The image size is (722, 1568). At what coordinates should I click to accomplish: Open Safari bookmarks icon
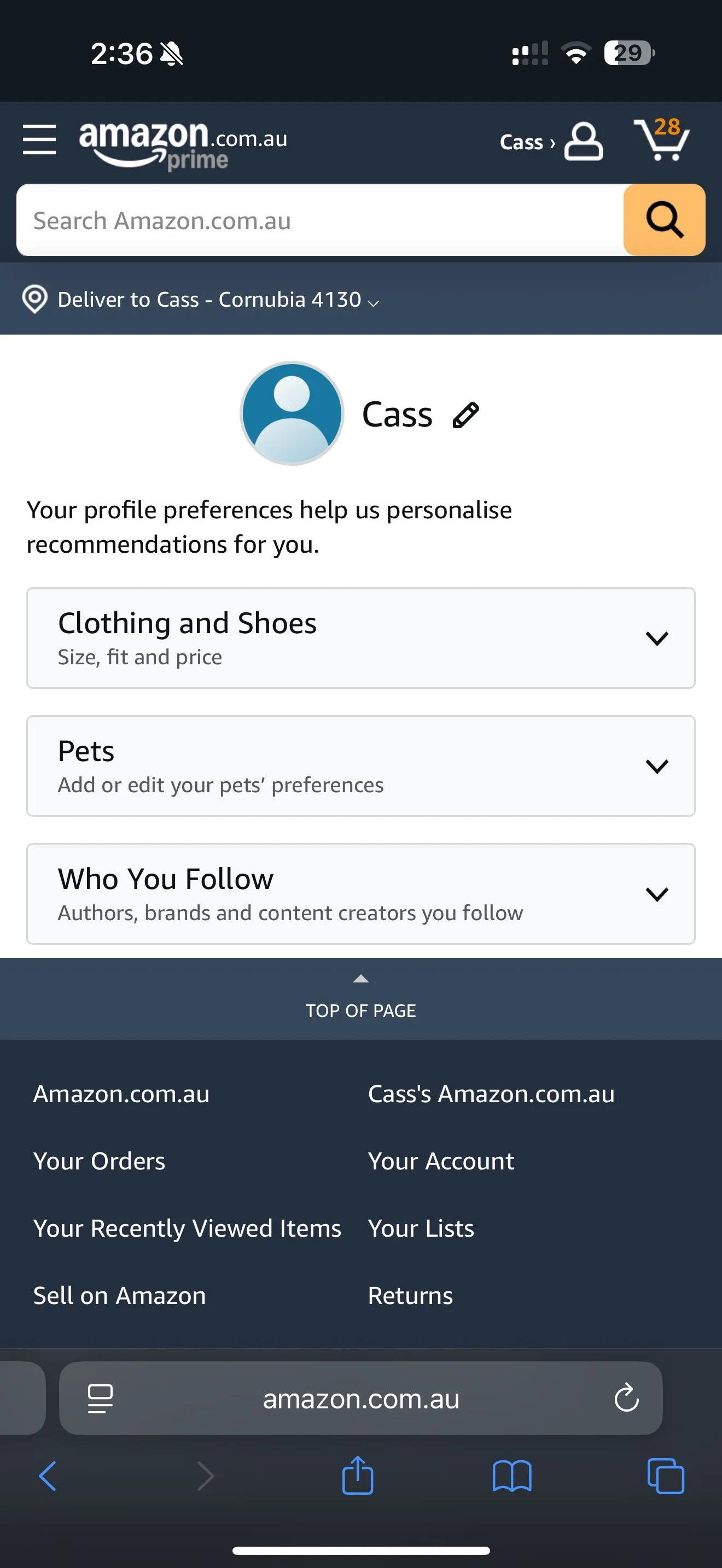[x=511, y=1476]
